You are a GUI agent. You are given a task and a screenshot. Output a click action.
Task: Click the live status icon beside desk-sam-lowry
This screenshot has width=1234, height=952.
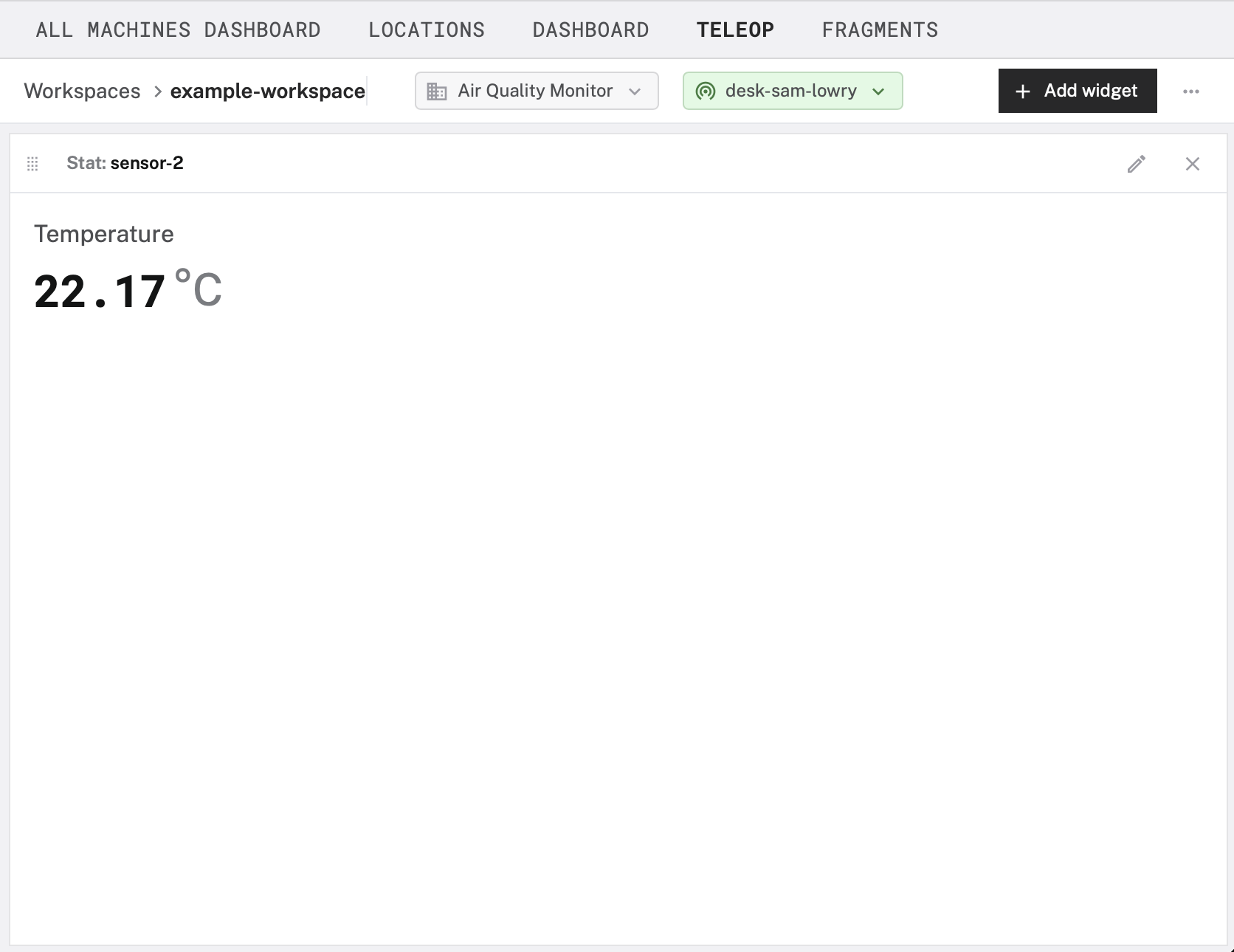705,91
